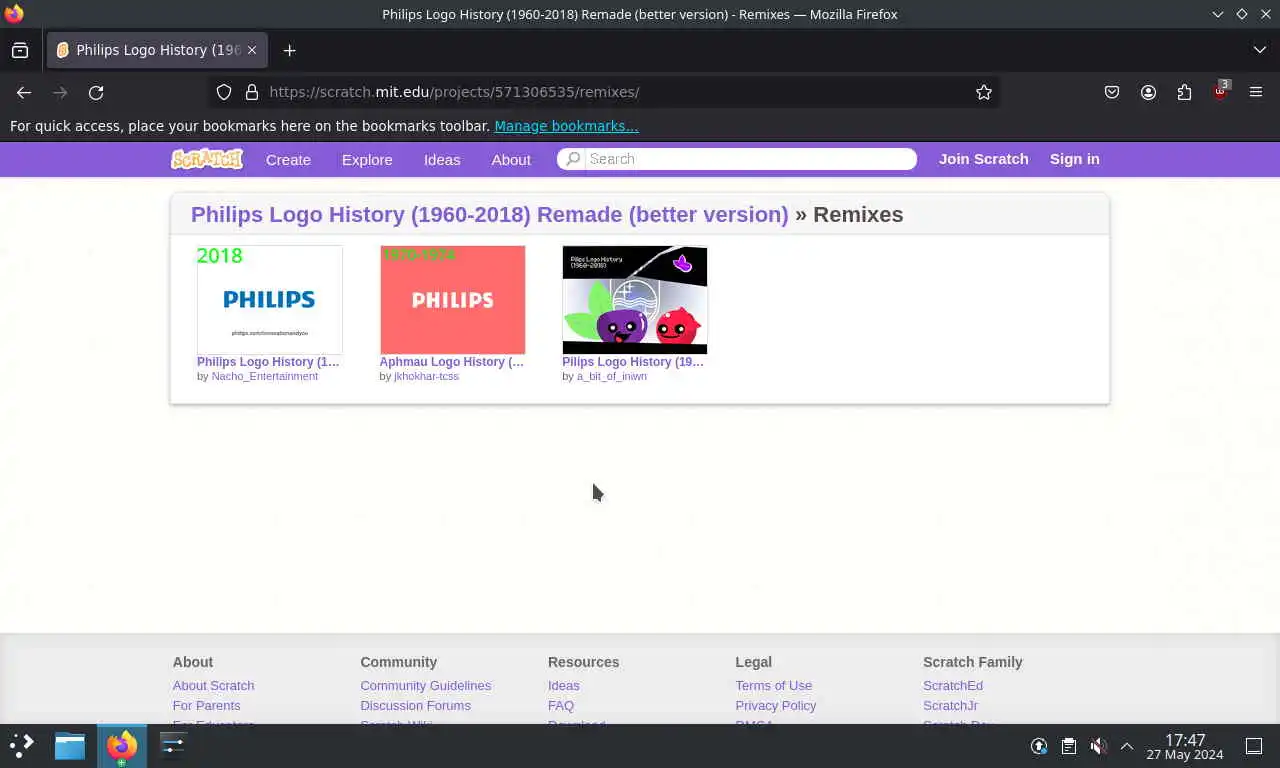Image resolution: width=1280 pixels, height=768 pixels.
Task: Open the Extensions puzzle icon
Action: (x=1184, y=92)
